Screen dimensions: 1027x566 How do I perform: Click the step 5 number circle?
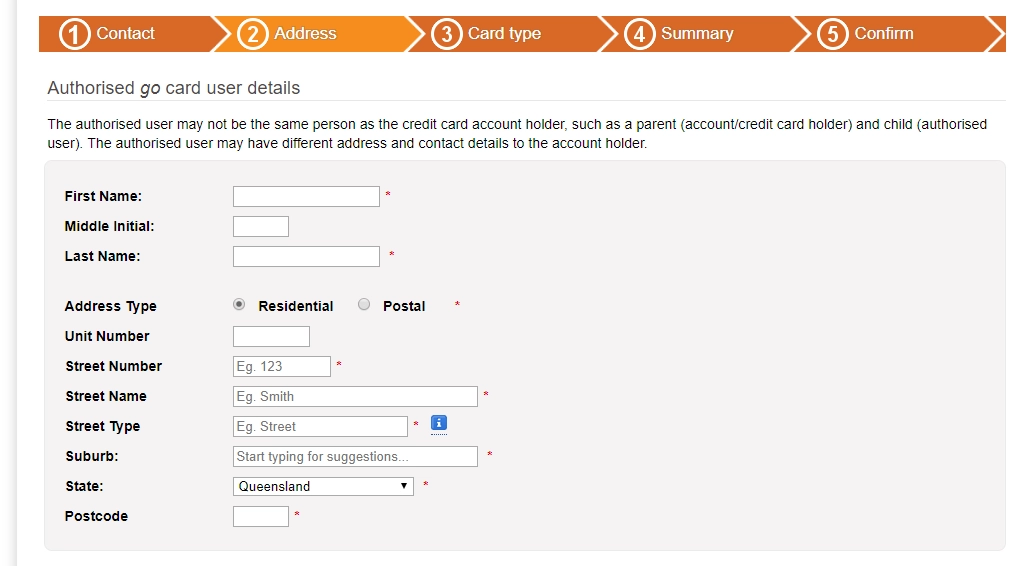(x=832, y=34)
